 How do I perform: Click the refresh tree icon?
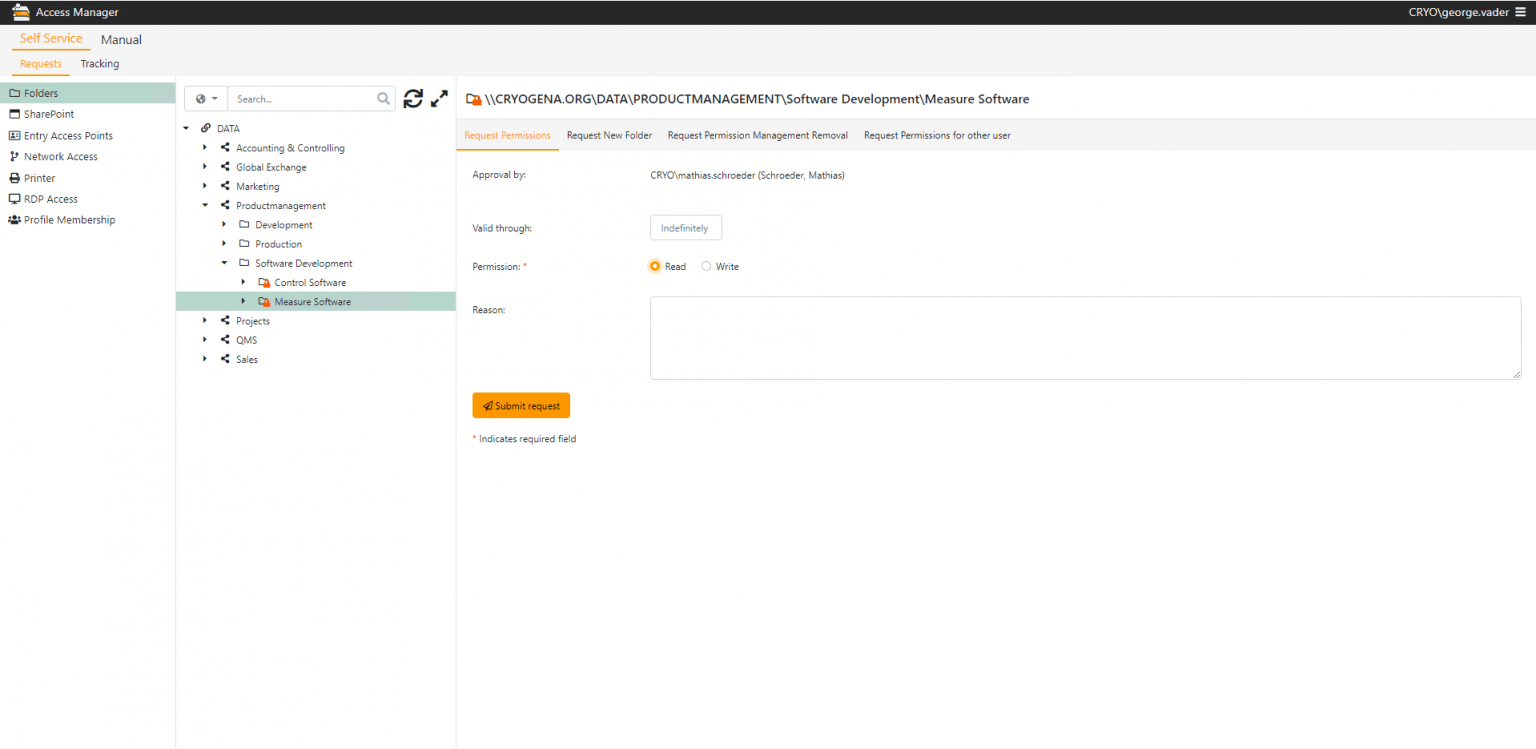pyautogui.click(x=413, y=99)
